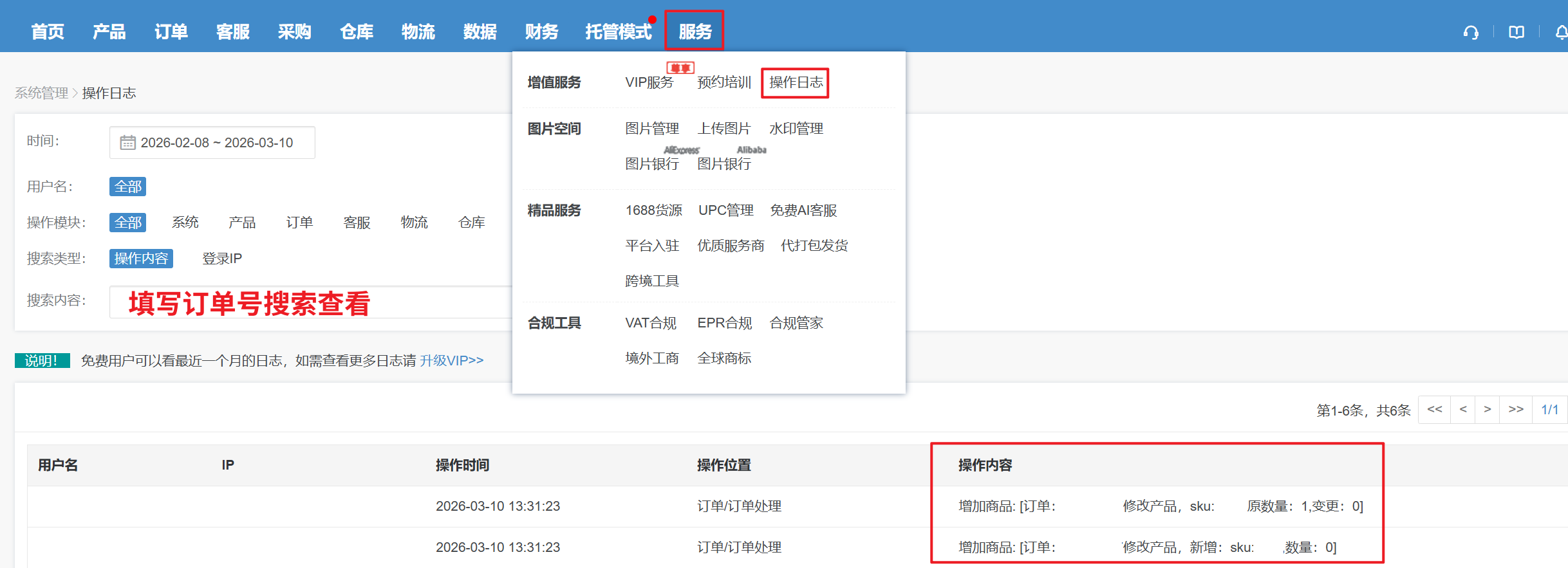This screenshot has width=1568, height=568.
Task: Filter operation module by 系统
Action: point(185,223)
